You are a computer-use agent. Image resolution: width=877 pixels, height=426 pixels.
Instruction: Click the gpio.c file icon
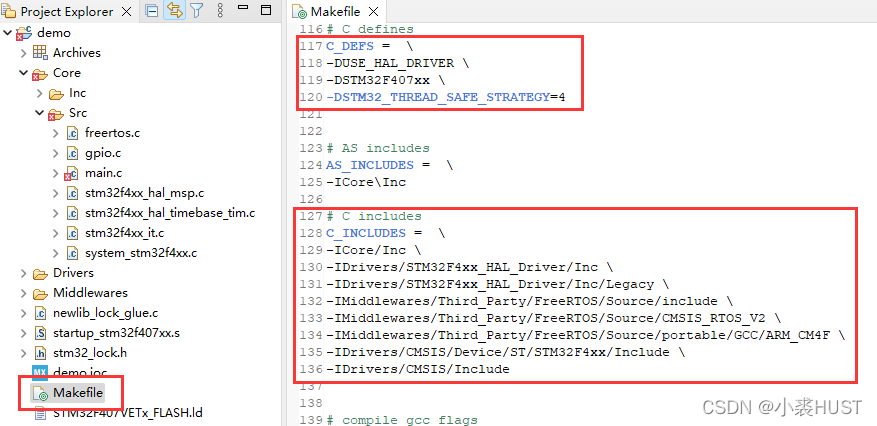(x=72, y=153)
